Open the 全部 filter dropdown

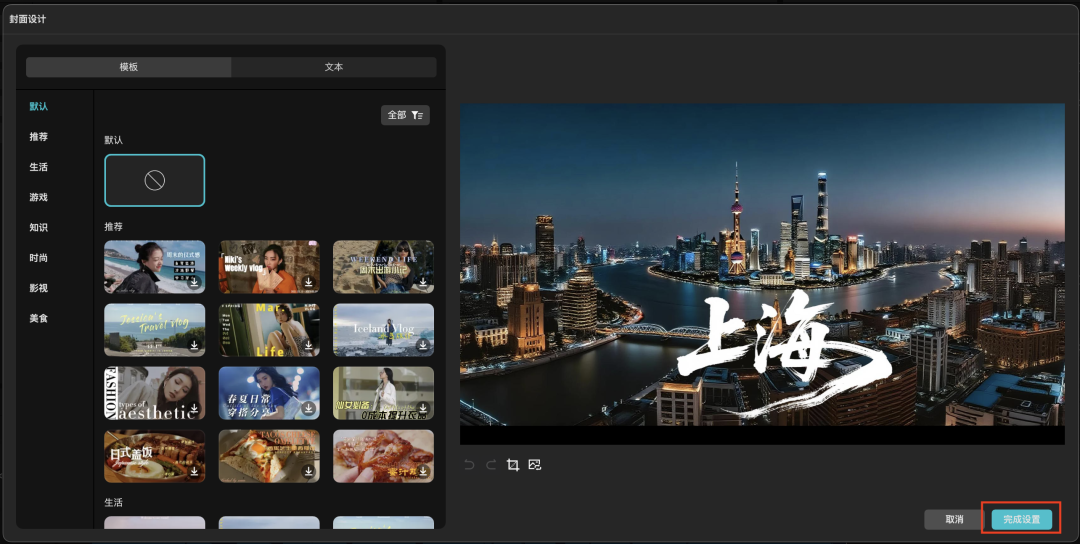(x=405, y=115)
